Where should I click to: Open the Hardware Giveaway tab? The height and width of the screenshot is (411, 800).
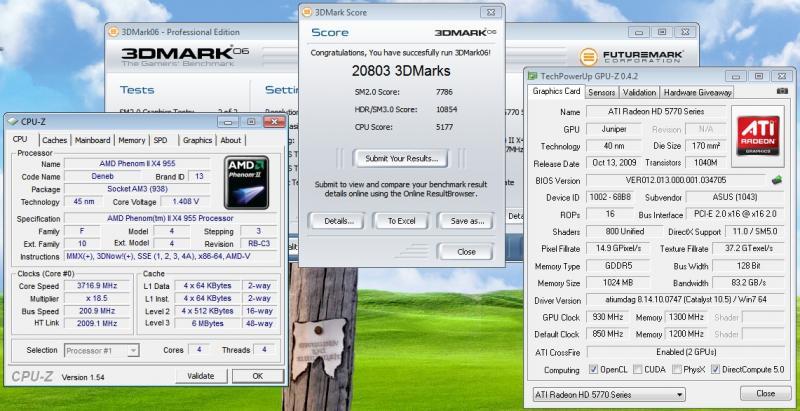[x=697, y=92]
